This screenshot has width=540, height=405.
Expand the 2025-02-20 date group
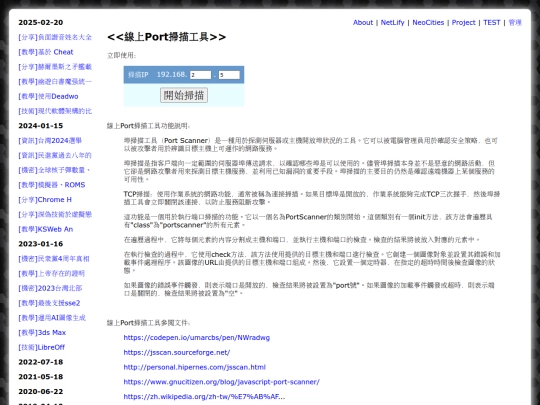41,23
